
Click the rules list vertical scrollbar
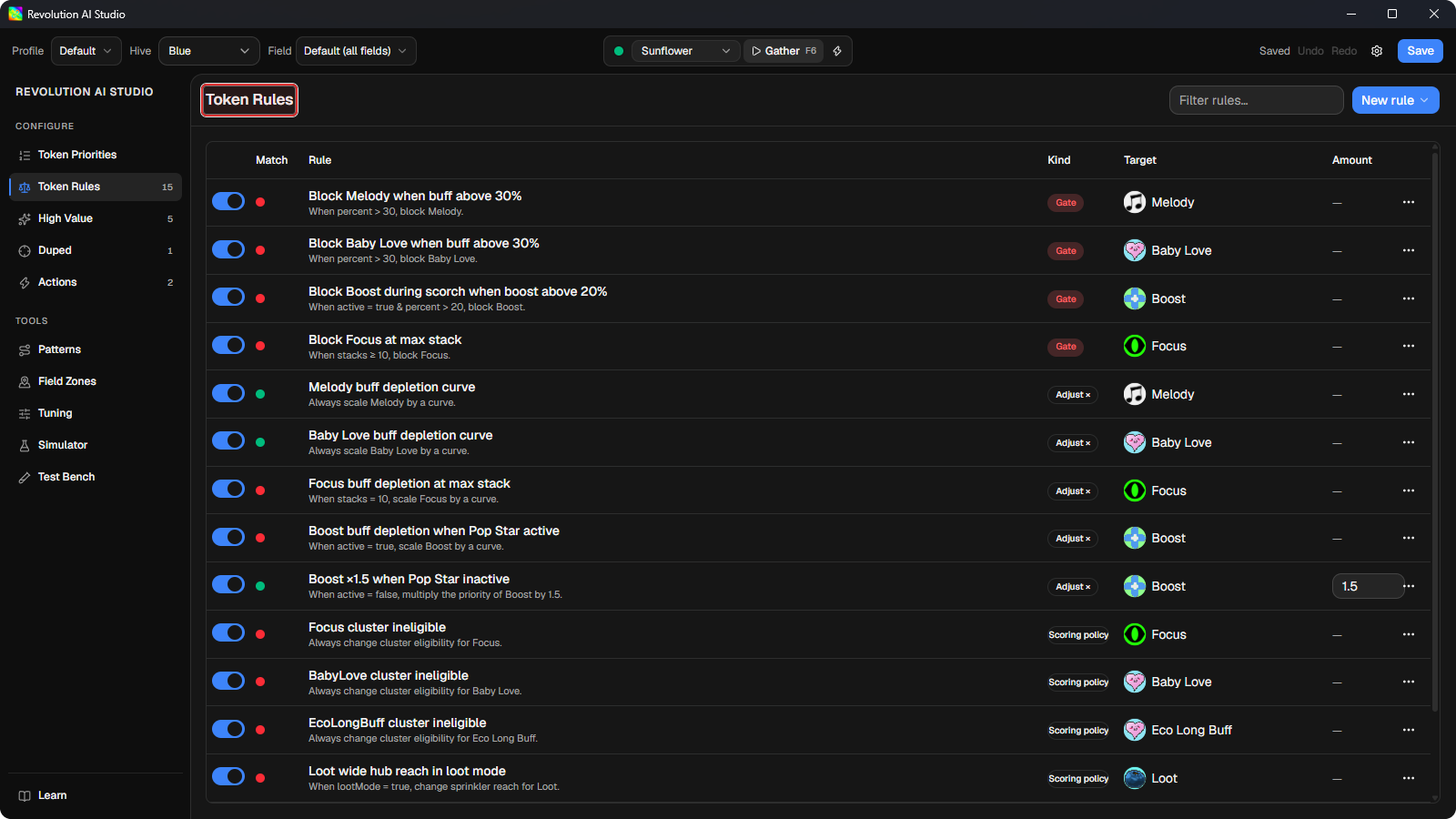pos(1435,432)
